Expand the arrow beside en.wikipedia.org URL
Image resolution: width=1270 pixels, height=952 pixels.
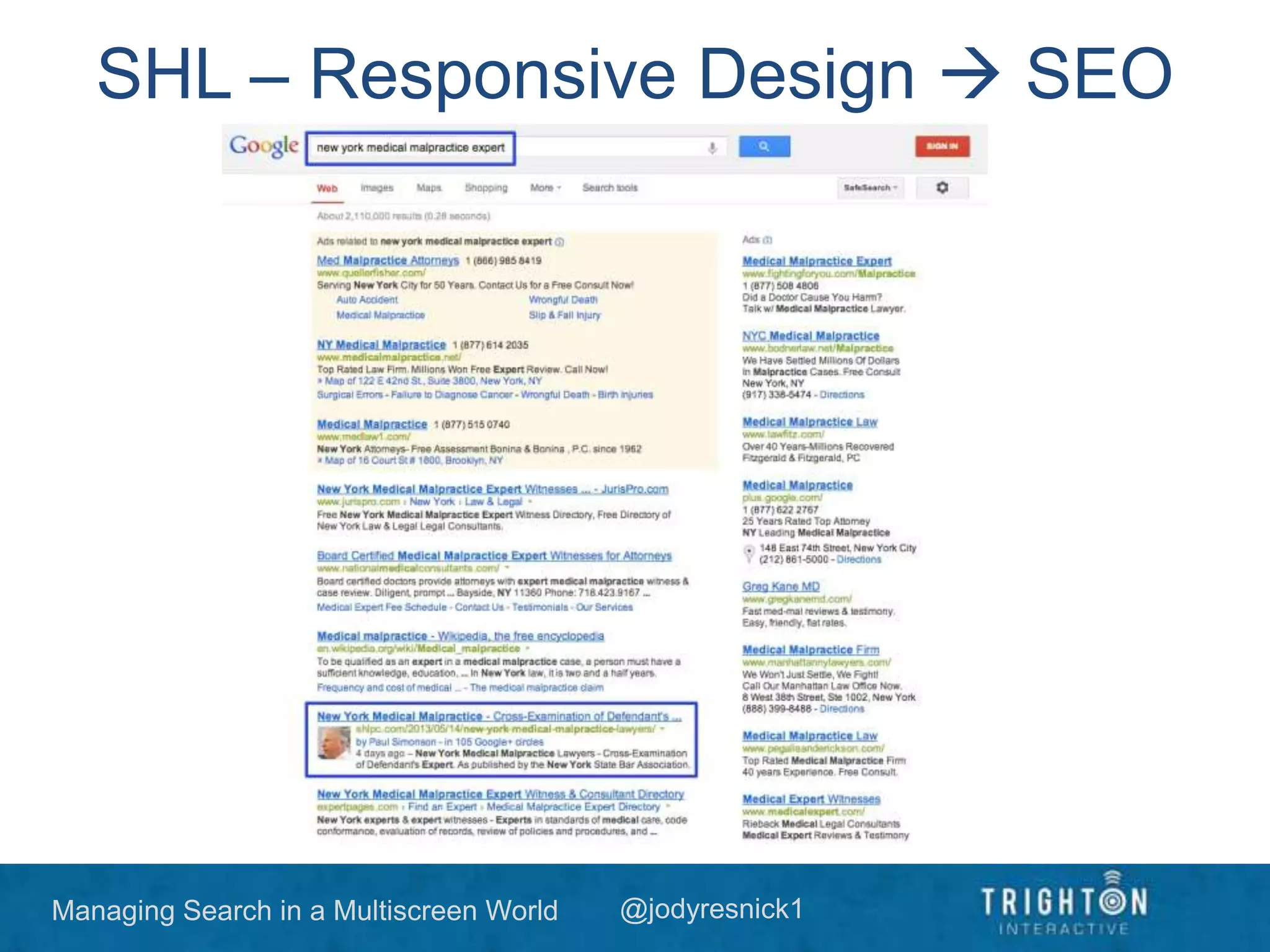(x=528, y=649)
